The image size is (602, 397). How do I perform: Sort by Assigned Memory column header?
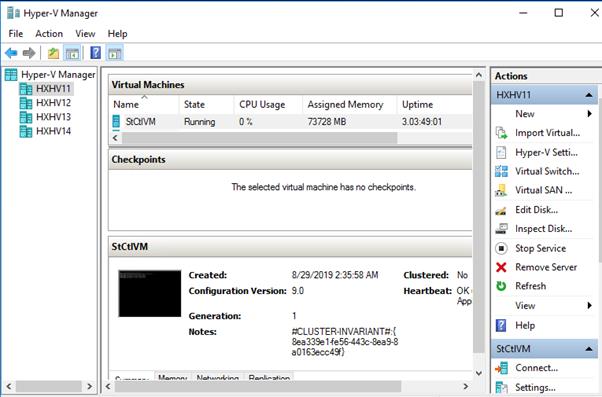pos(349,104)
